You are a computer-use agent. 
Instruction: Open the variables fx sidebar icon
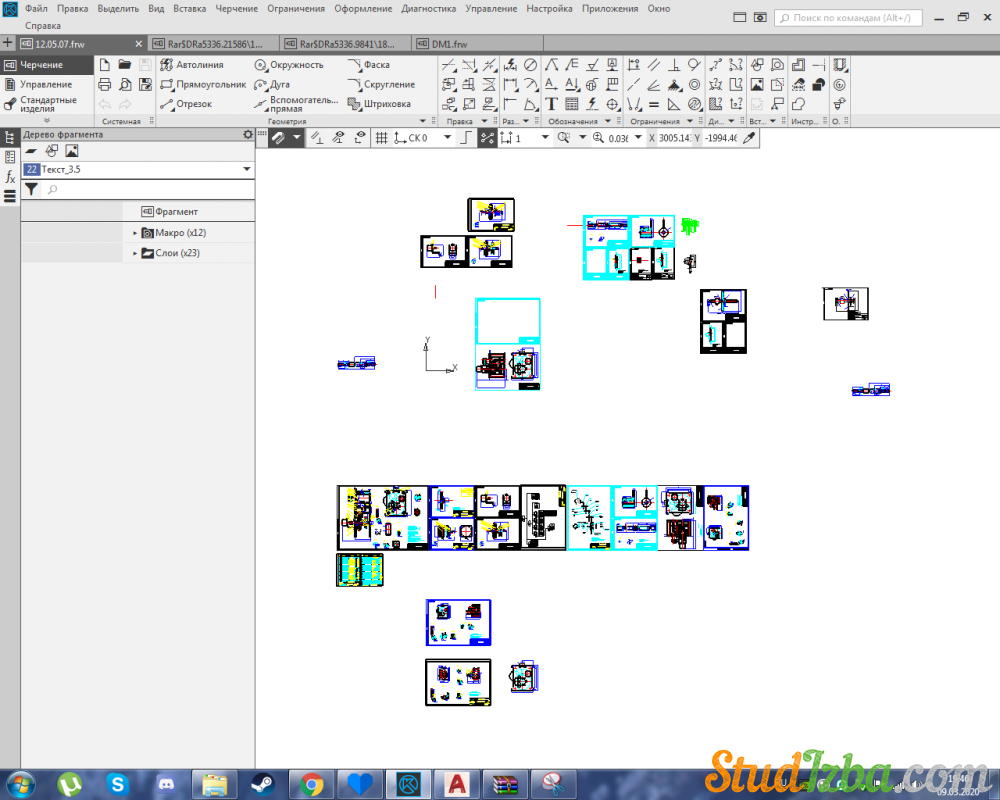10,177
